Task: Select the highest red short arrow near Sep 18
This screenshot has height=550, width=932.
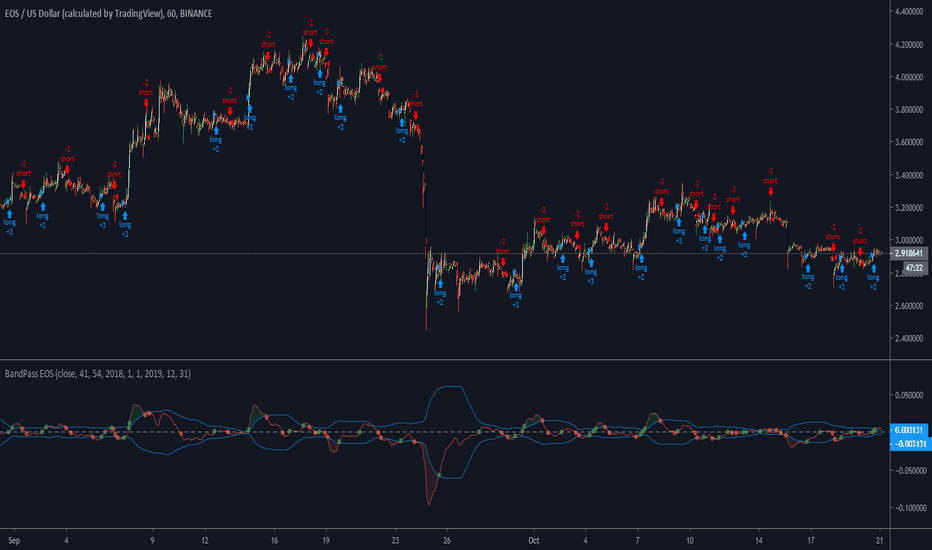Action: pyautogui.click(x=310, y=43)
